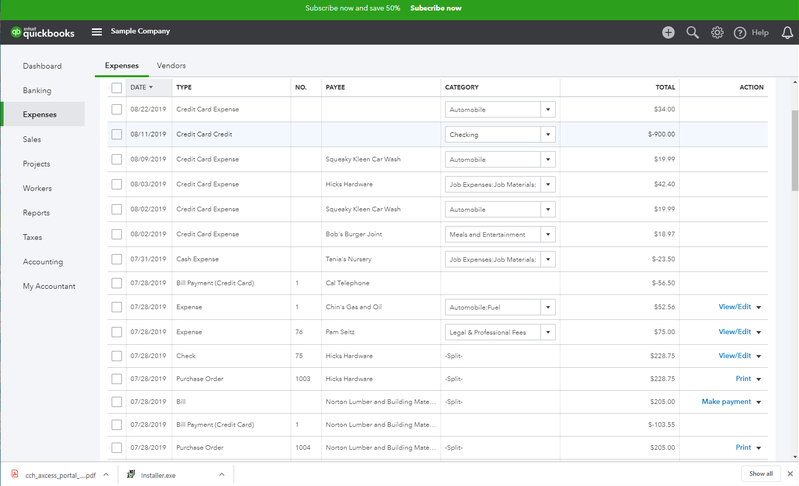
Task: Click the Installer.exe file icon
Action: tap(131, 474)
